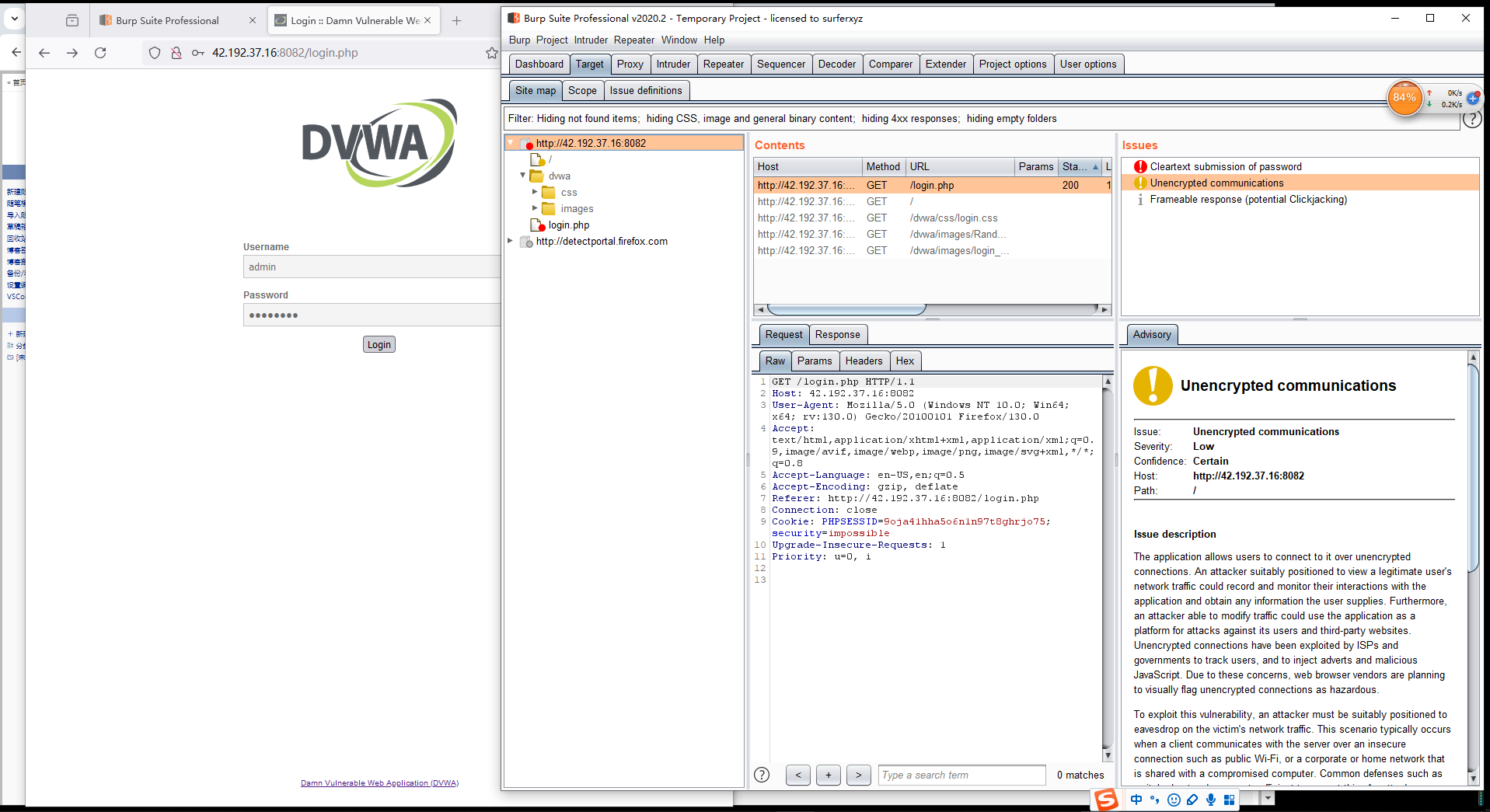Open the skin icon in input toolbar
Viewport: 1490px width, 812px height.
[1192, 800]
